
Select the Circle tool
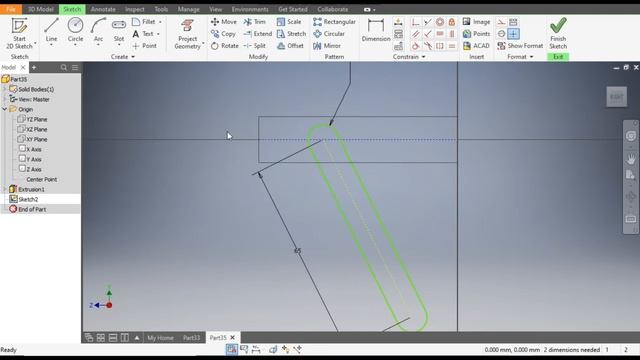click(75, 30)
